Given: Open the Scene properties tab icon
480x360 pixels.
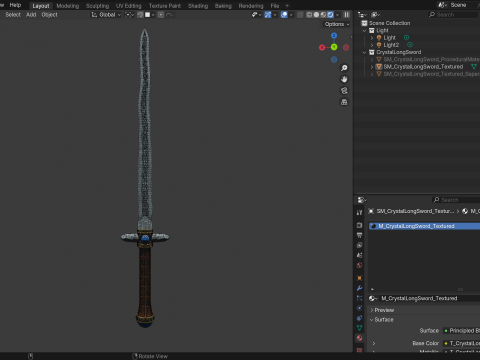Looking at the screenshot, I should [x=359, y=255].
